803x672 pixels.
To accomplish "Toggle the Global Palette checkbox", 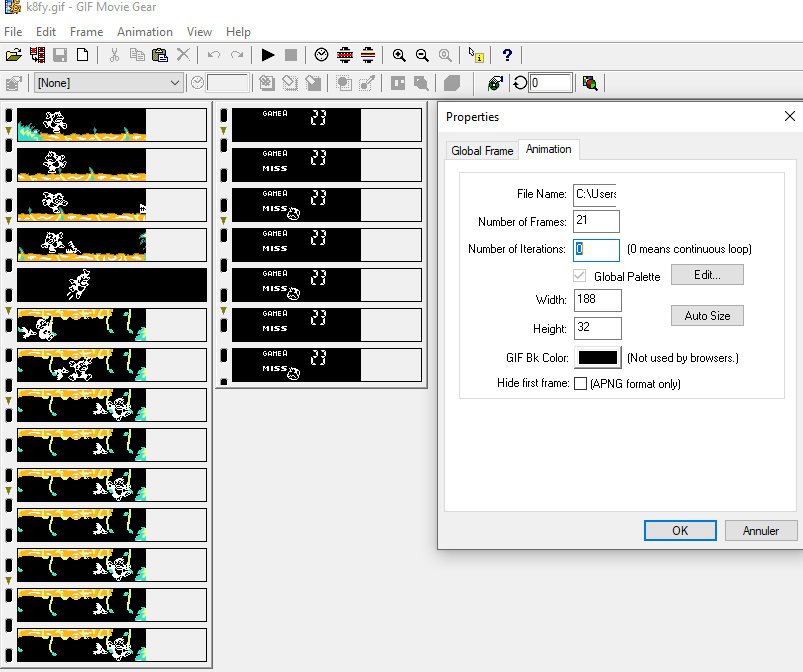I will 579,276.
